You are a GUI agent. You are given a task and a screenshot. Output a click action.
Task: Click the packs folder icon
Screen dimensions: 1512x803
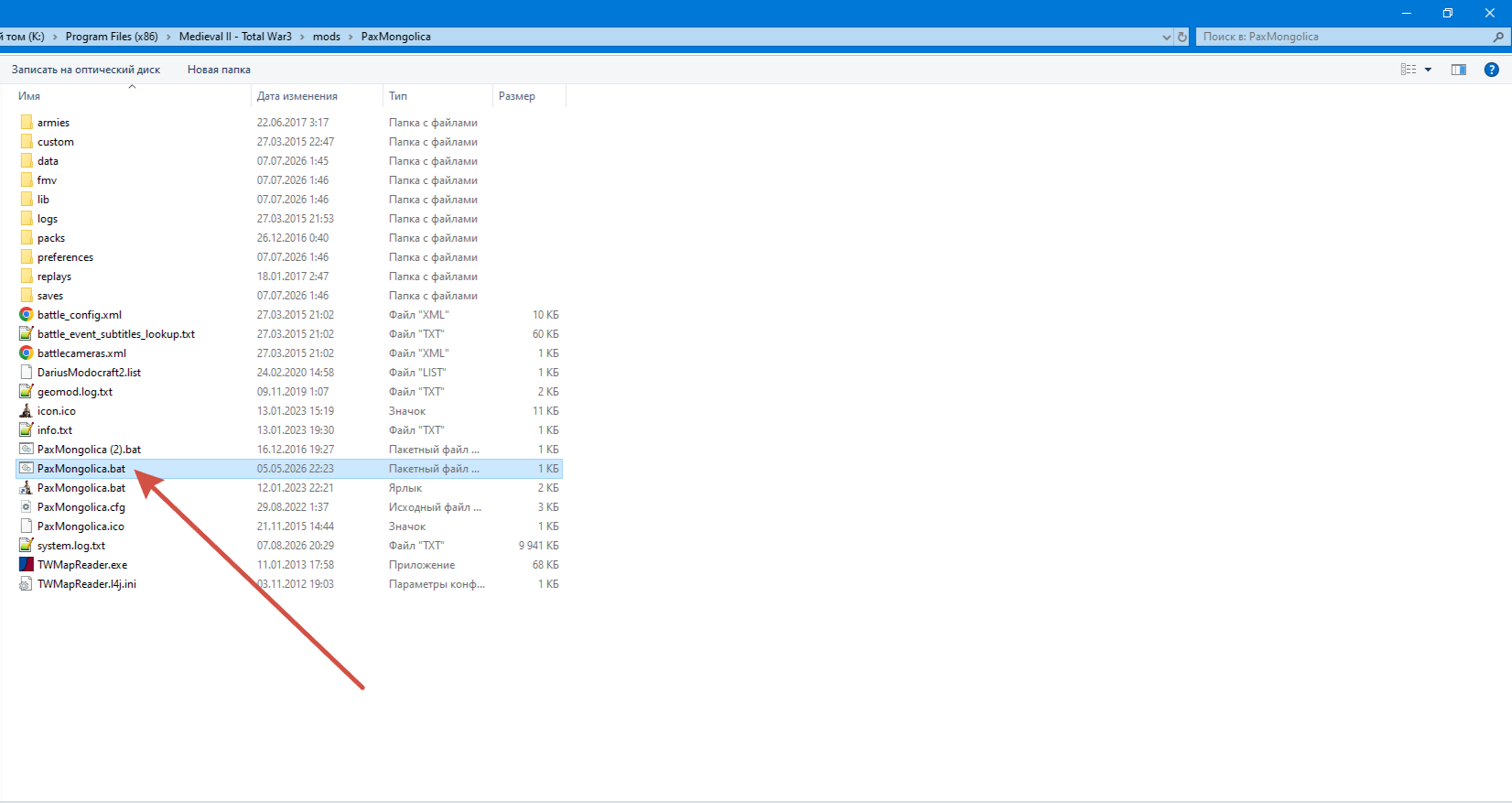[x=26, y=238]
